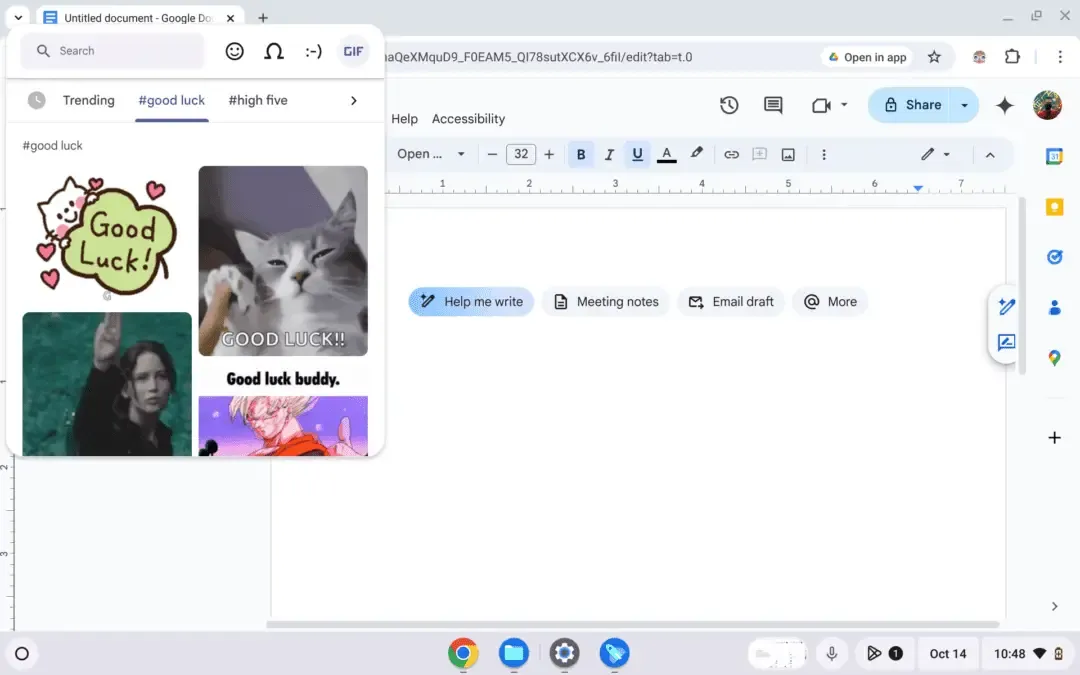The image size is (1080, 675).
Task: Increase font size plus button
Action: 549,154
